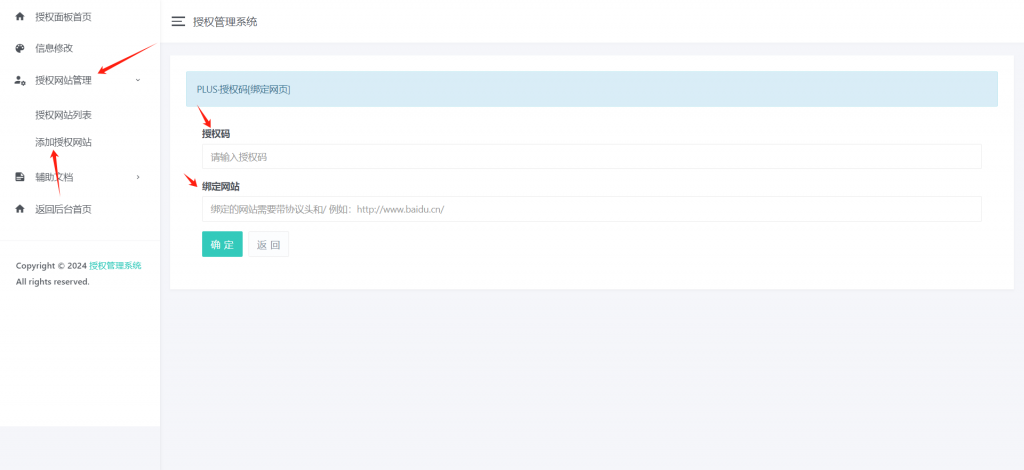Viewport: 1024px width, 470px height.
Task: Click the PLUS-授权码[绑定网页] banner
Action: click(x=591, y=89)
